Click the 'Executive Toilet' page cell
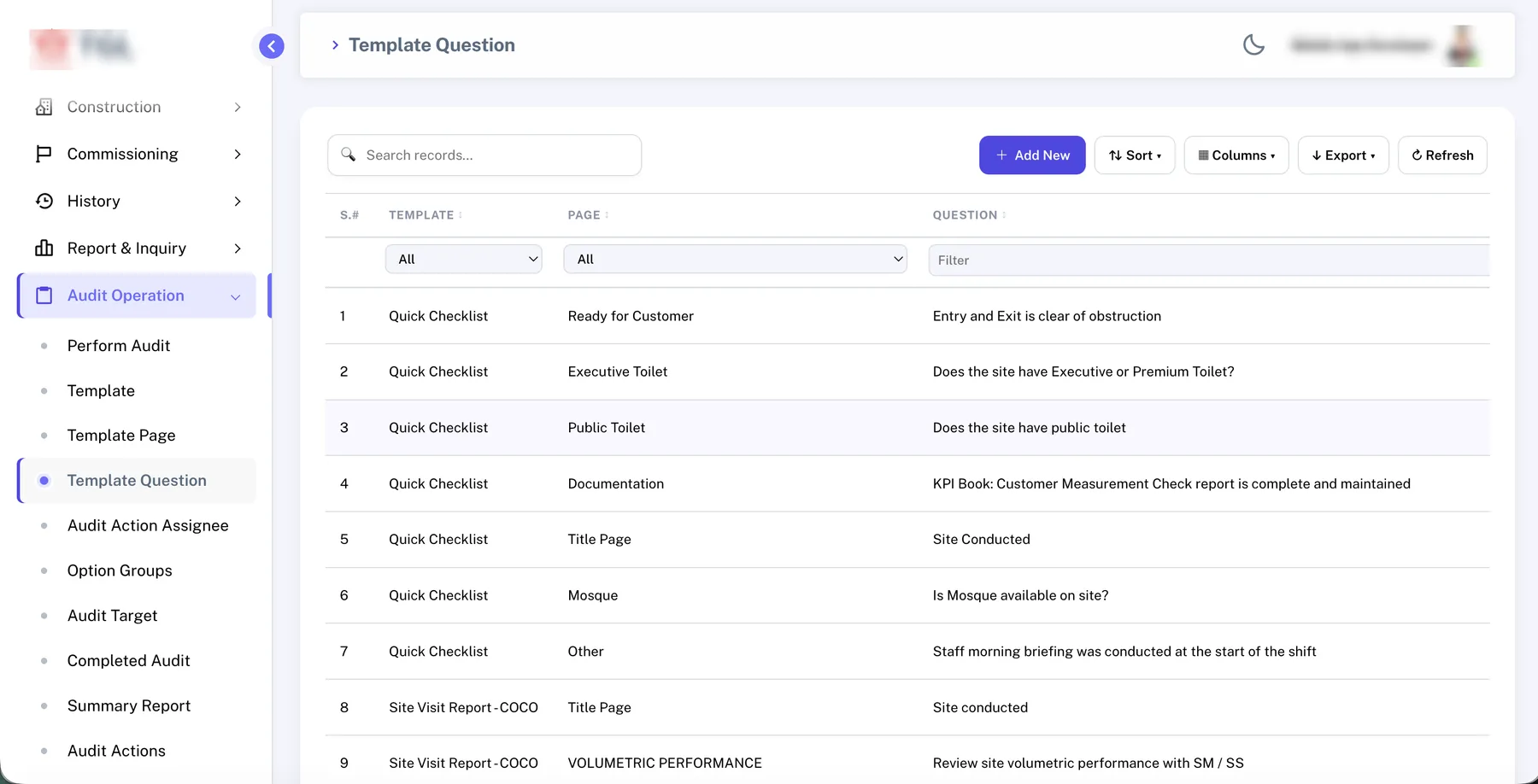This screenshot has height=784, width=1538. (x=618, y=372)
